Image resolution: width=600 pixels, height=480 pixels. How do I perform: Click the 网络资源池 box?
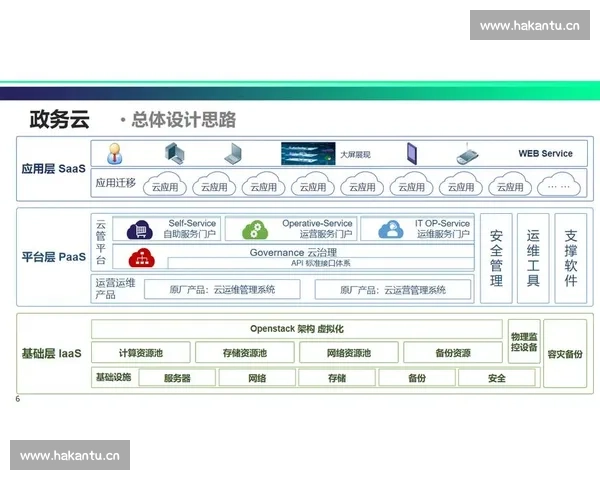click(349, 353)
